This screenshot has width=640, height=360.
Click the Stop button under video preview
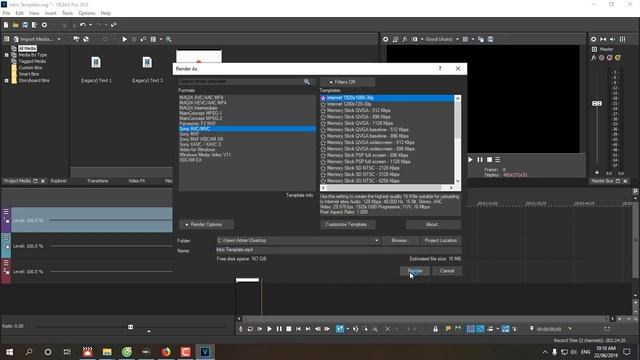[x=489, y=160]
